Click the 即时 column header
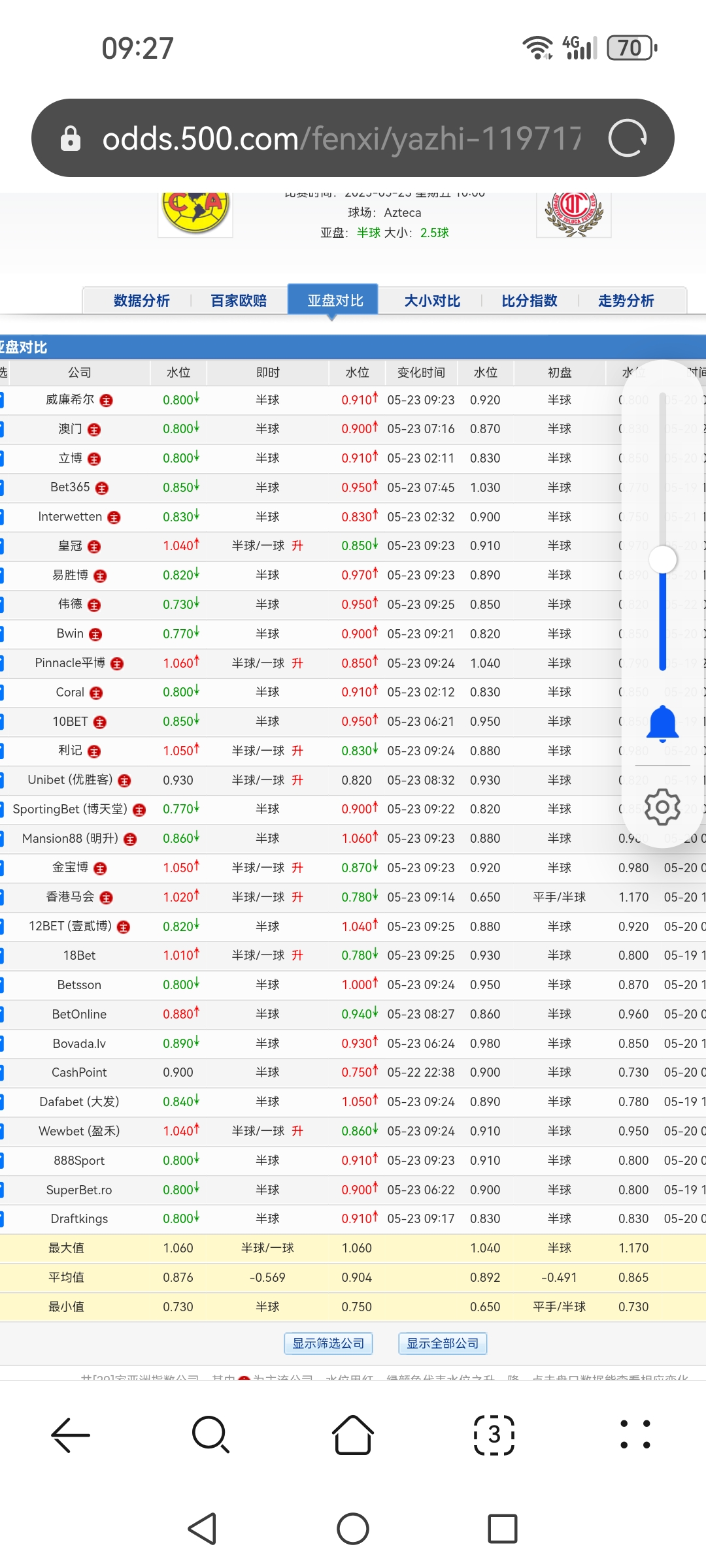This screenshot has height=1568, width=706. 267,372
